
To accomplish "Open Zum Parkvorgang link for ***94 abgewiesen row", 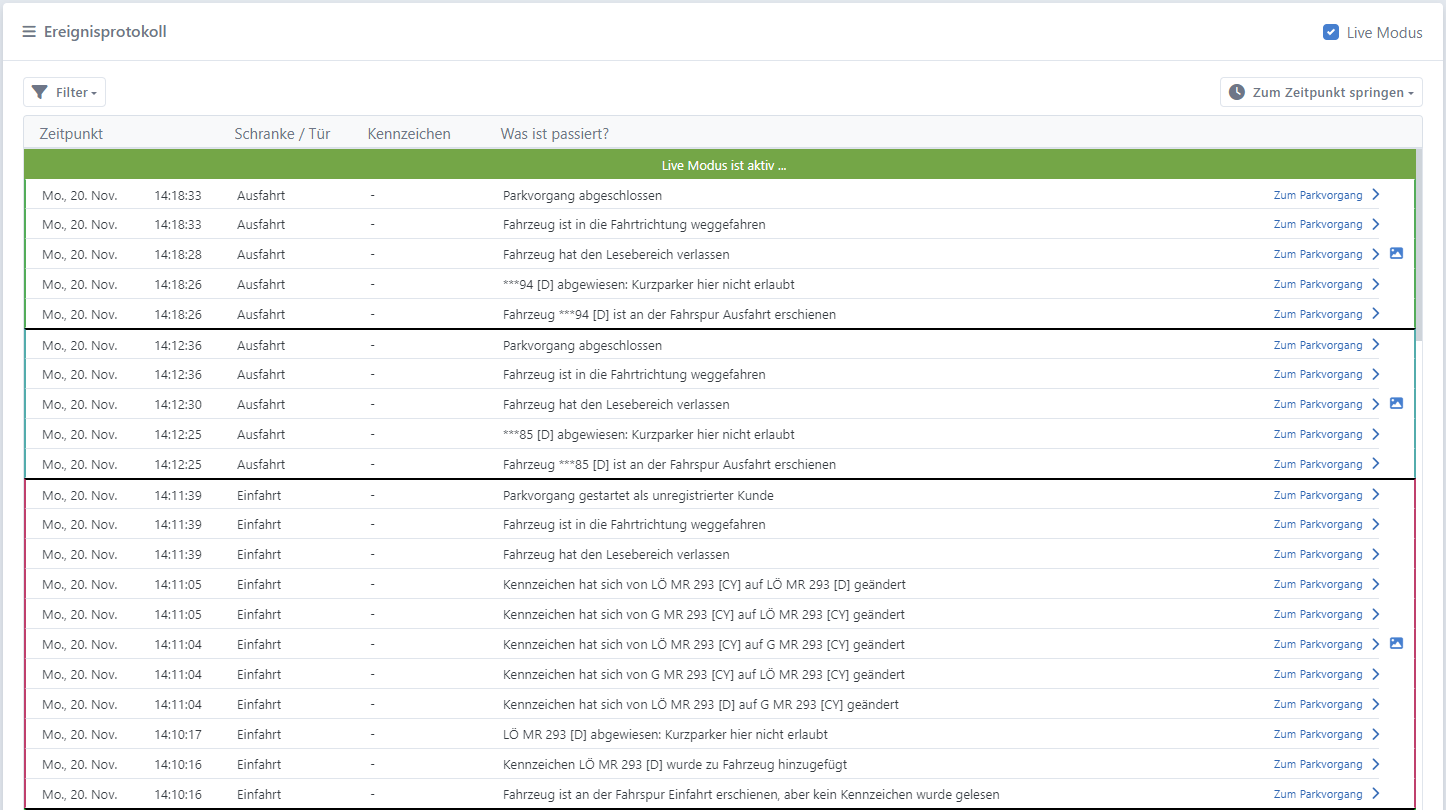I will pyautogui.click(x=1318, y=284).
